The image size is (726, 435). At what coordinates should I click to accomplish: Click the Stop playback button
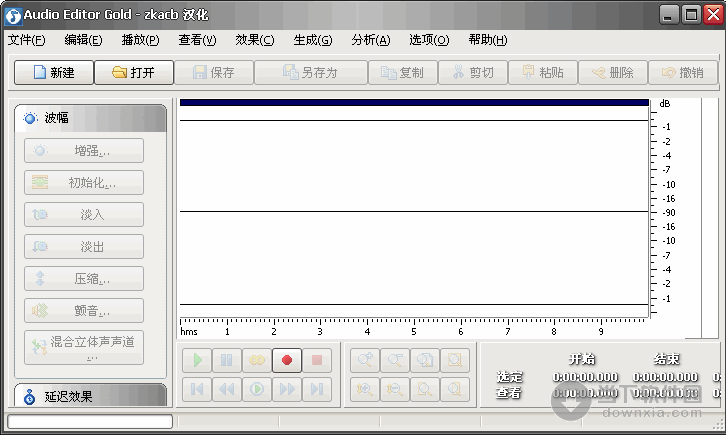click(x=317, y=360)
